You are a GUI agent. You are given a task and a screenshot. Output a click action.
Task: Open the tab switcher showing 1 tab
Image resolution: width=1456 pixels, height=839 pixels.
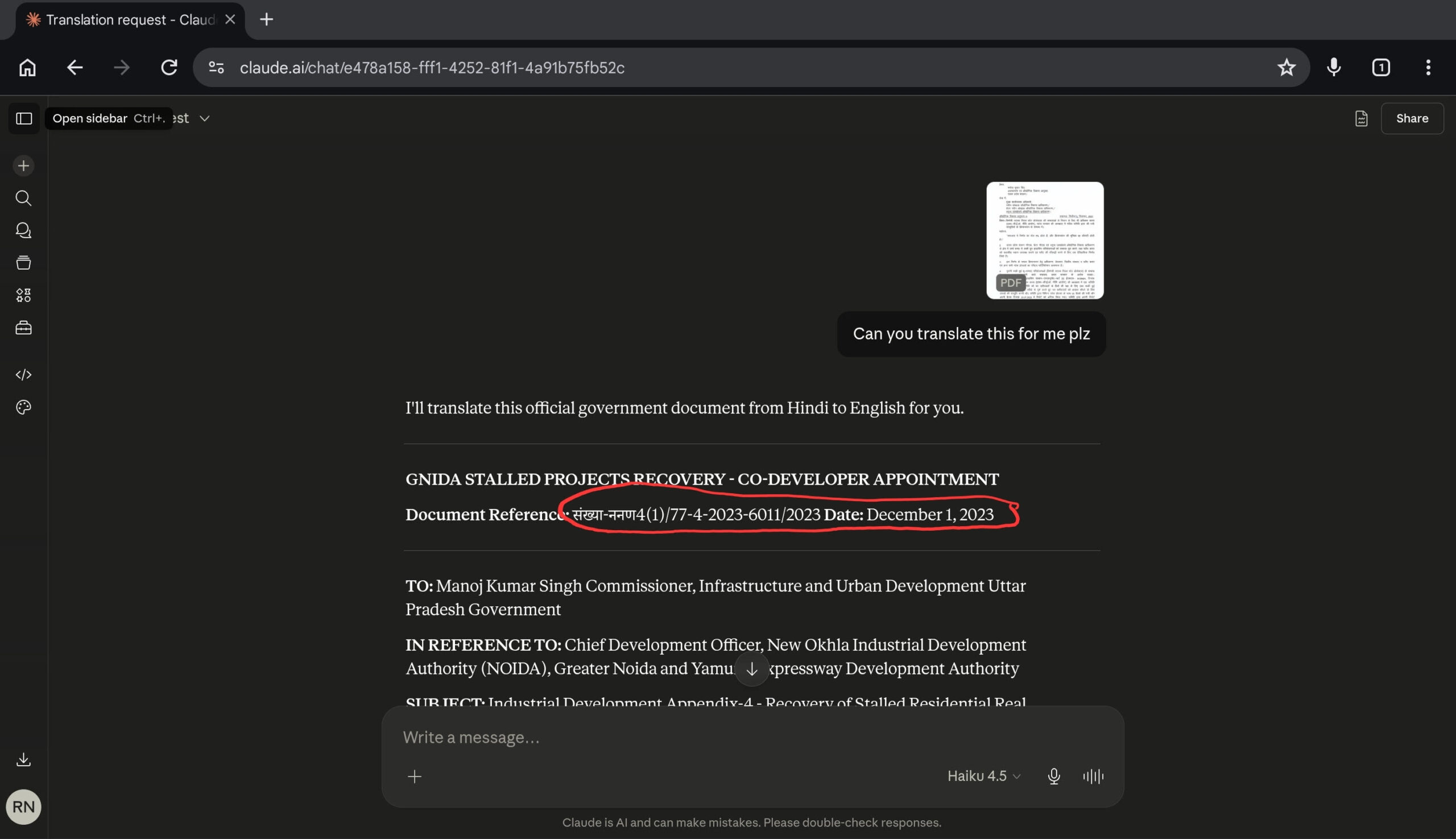click(x=1381, y=68)
